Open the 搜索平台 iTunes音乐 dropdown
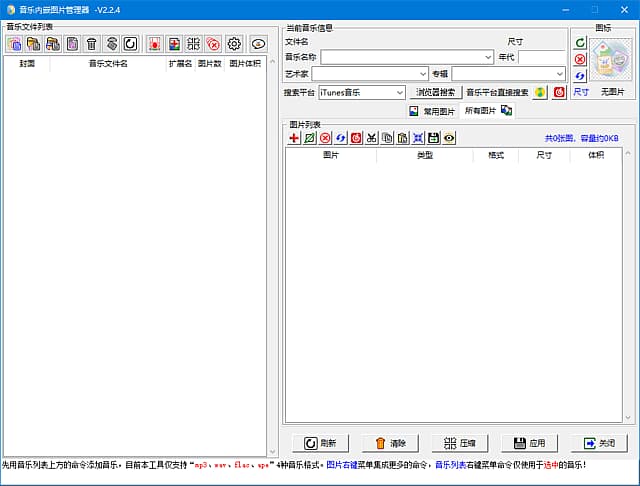The width and height of the screenshot is (640, 486). pos(399,92)
